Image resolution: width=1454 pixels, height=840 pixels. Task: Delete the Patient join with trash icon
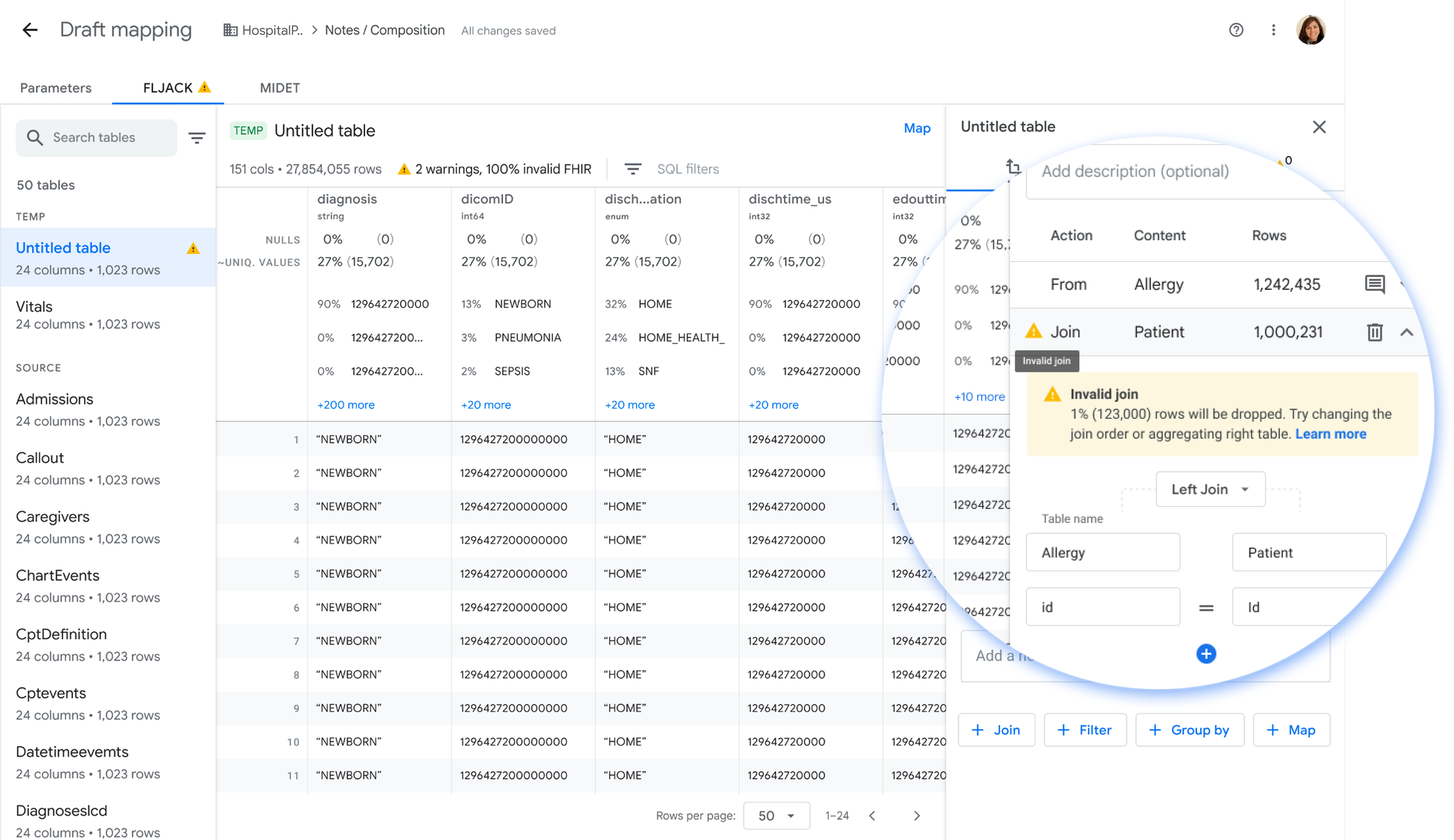[1374, 332]
